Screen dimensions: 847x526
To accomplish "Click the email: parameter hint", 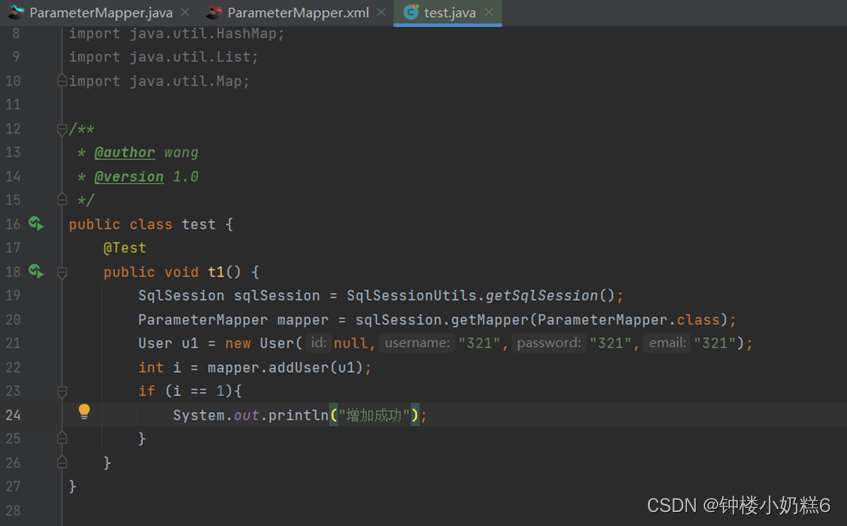I will pyautogui.click(x=667, y=343).
